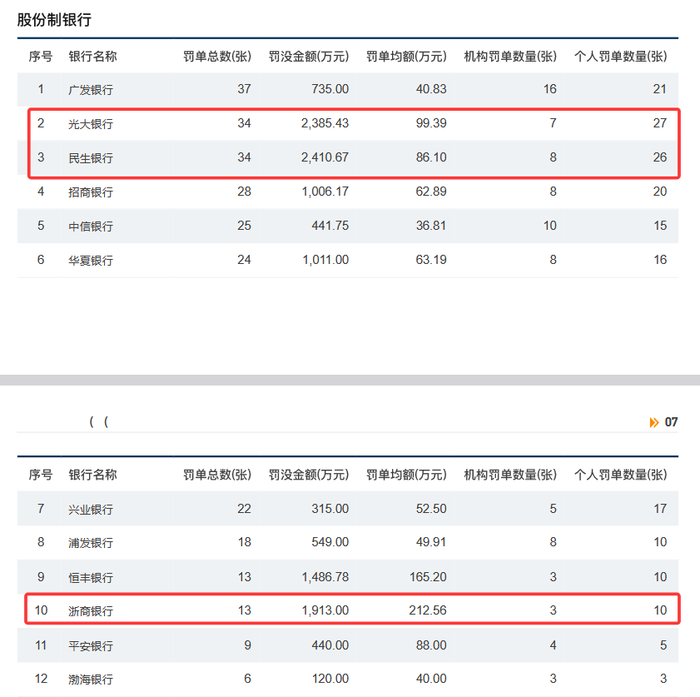Click the total tickets value 18
Viewport: 700px width, 697px height.
coord(244,542)
